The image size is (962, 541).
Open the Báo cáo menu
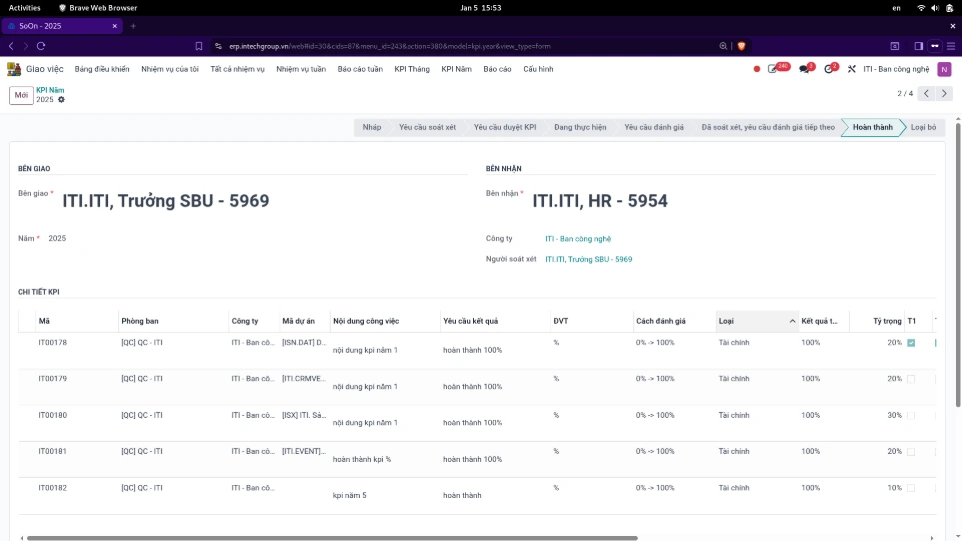click(x=497, y=69)
